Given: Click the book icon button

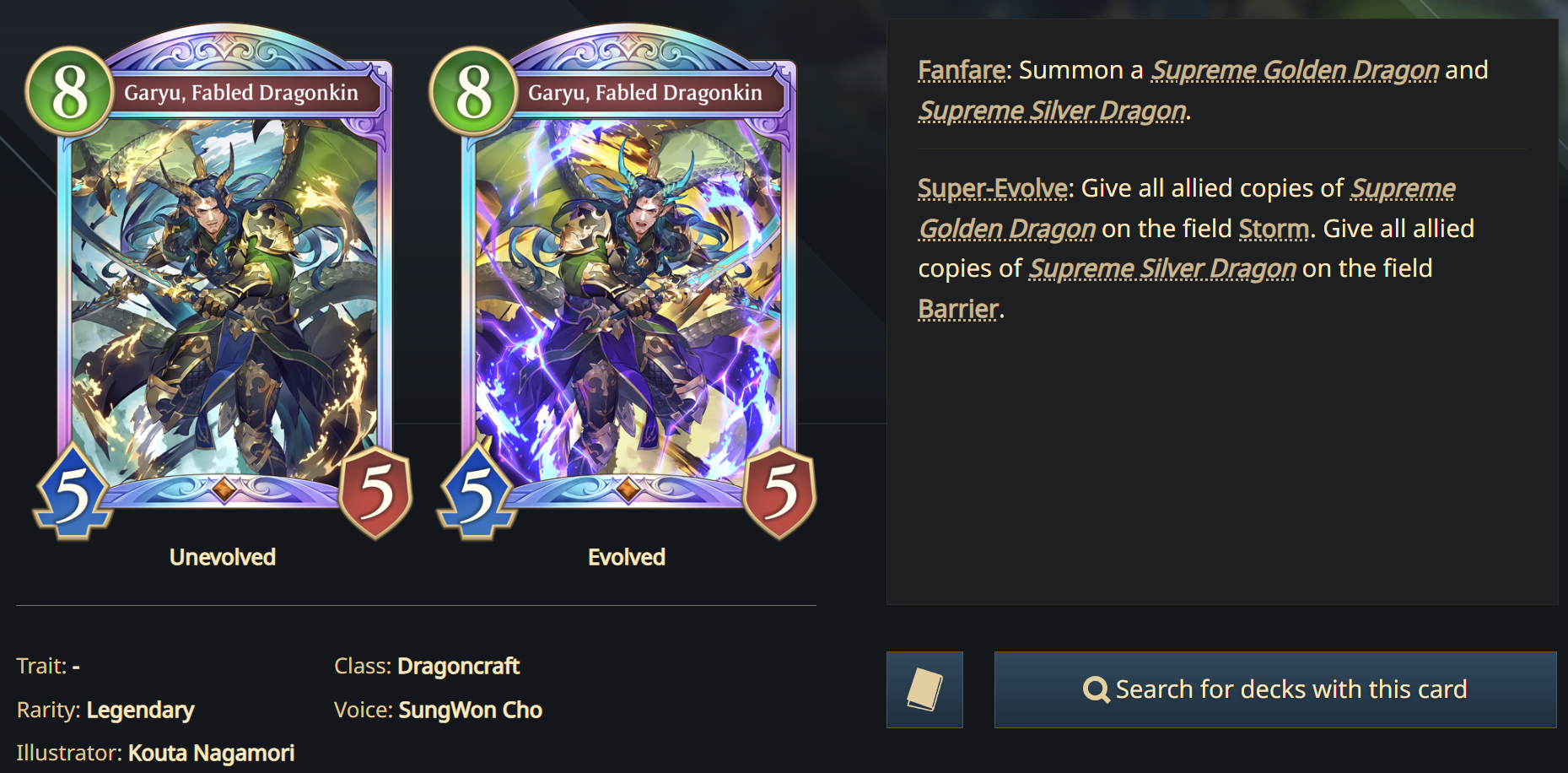Looking at the screenshot, I should 924,689.
